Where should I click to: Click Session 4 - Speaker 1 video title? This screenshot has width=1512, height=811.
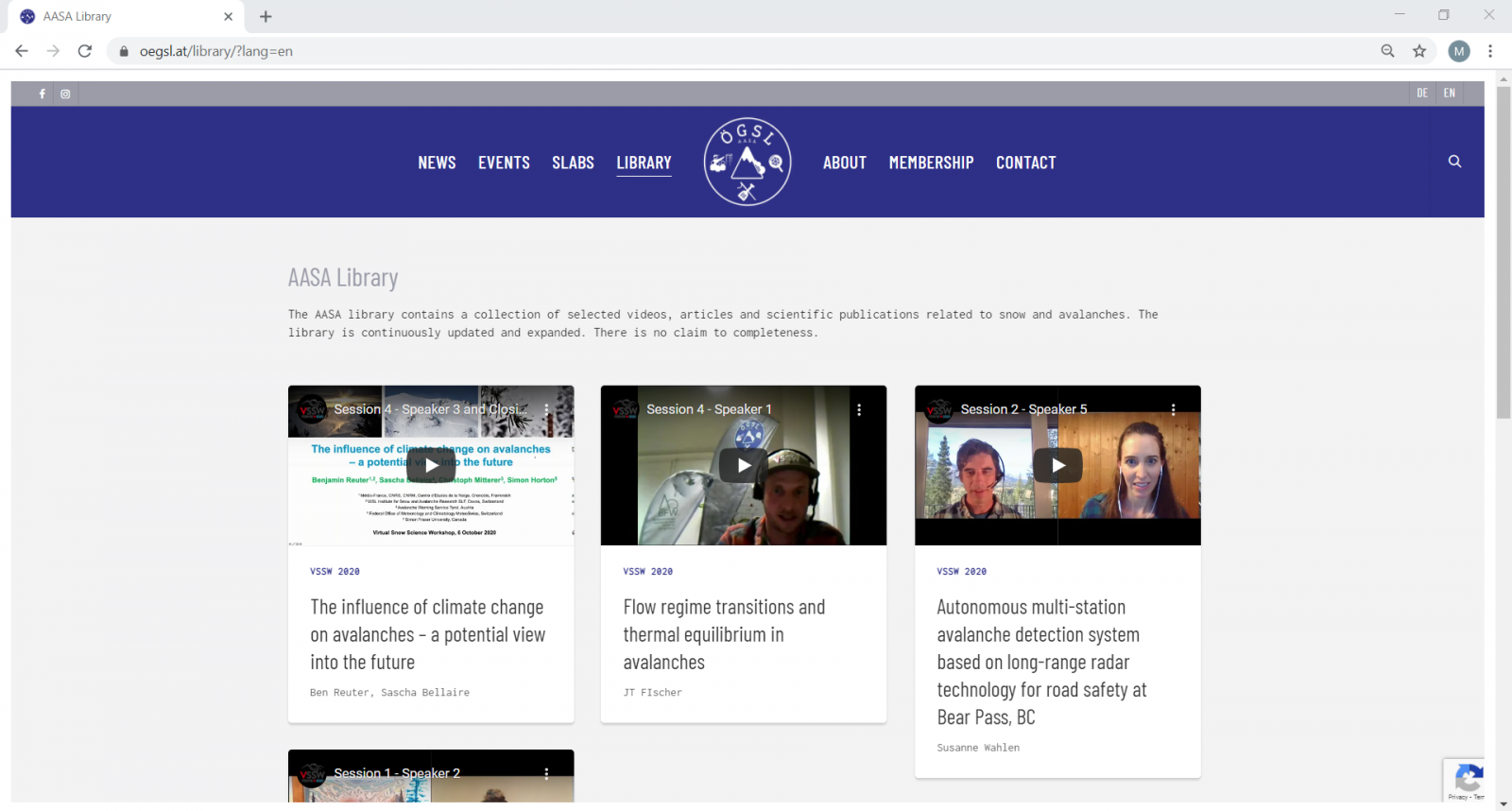click(x=709, y=409)
